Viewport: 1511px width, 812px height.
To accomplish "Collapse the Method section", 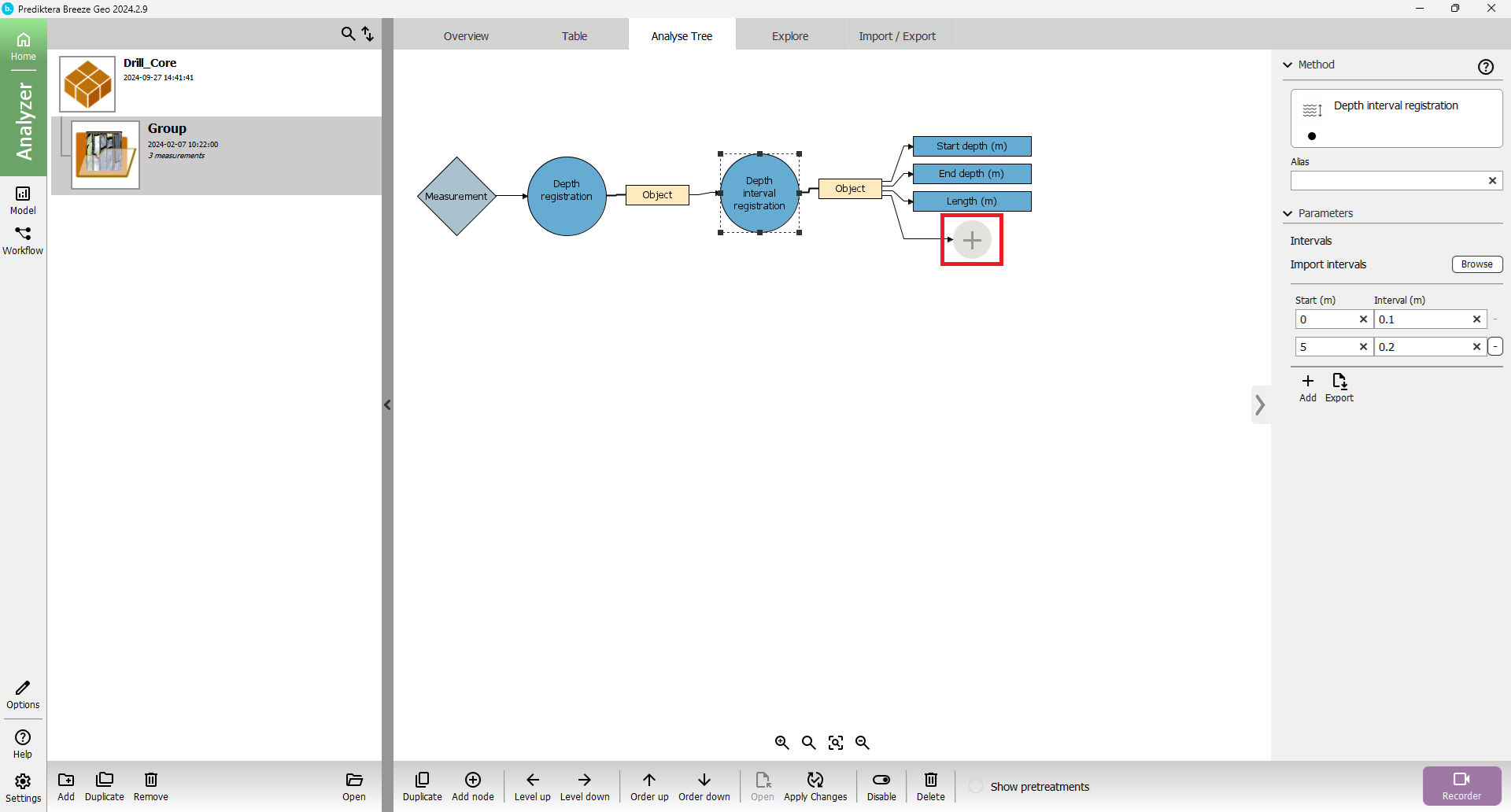I will [1288, 65].
